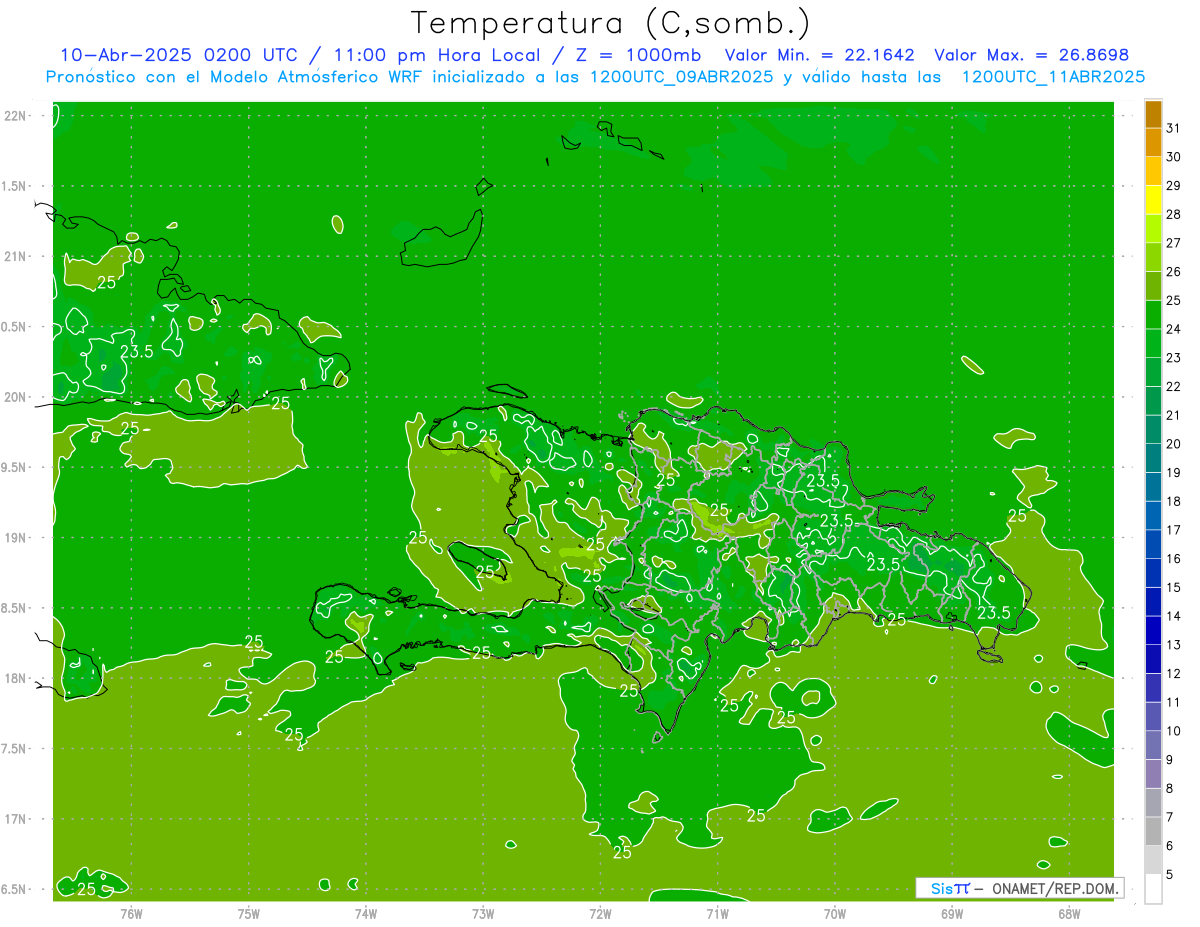Click the '72W' longitude label

pos(600,914)
